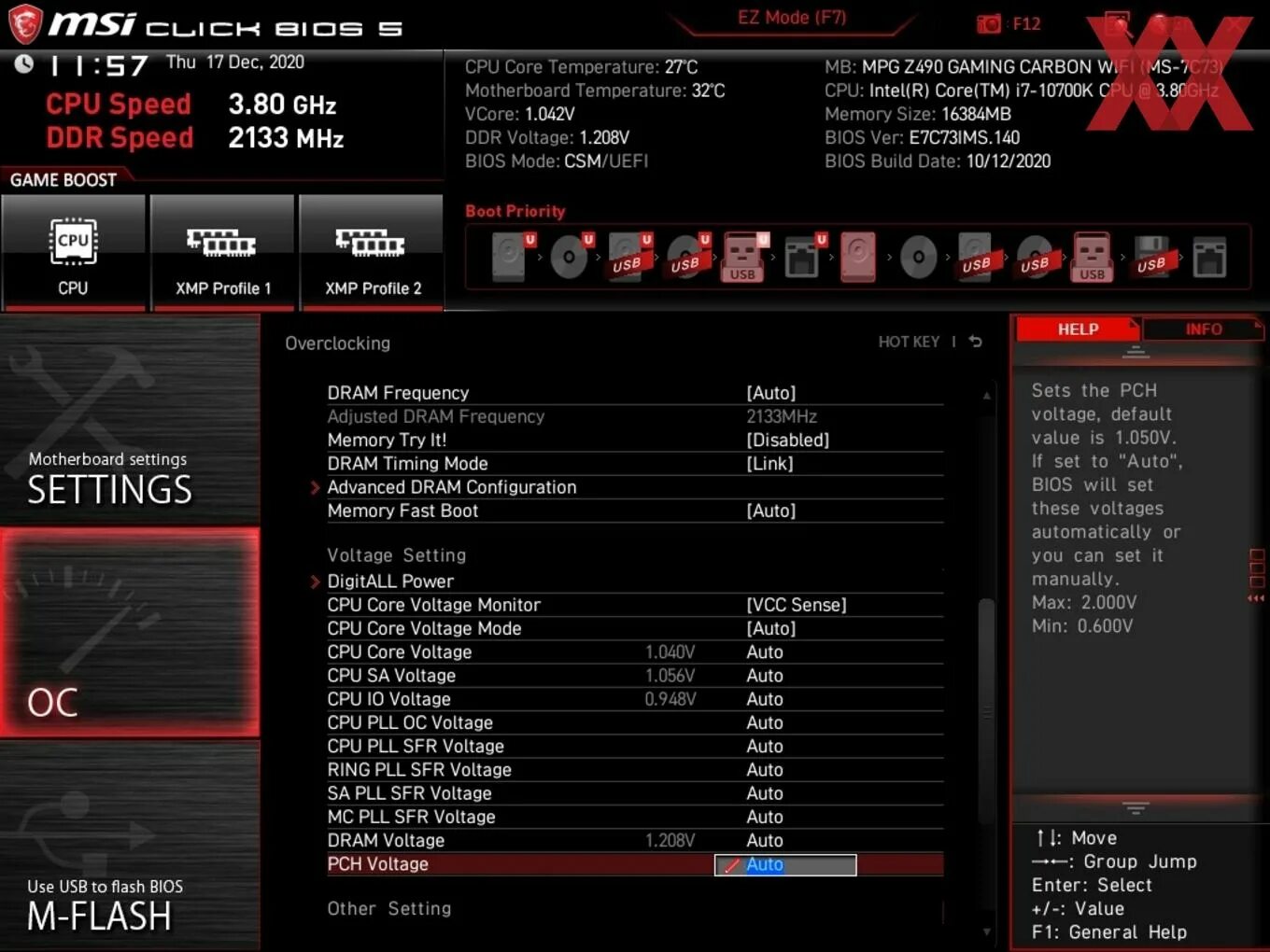Click the Other Setting section heading

point(388,908)
